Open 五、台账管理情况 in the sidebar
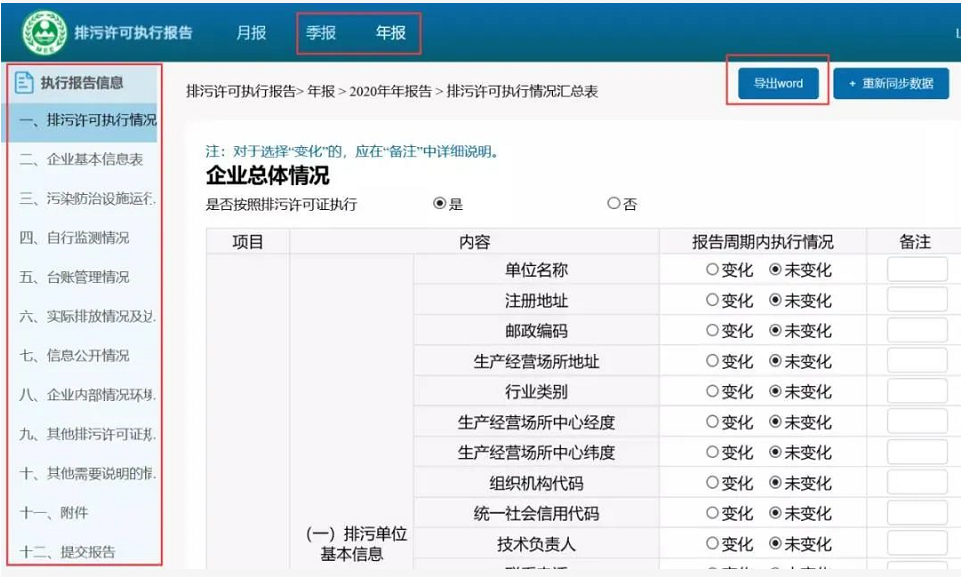 point(75,277)
